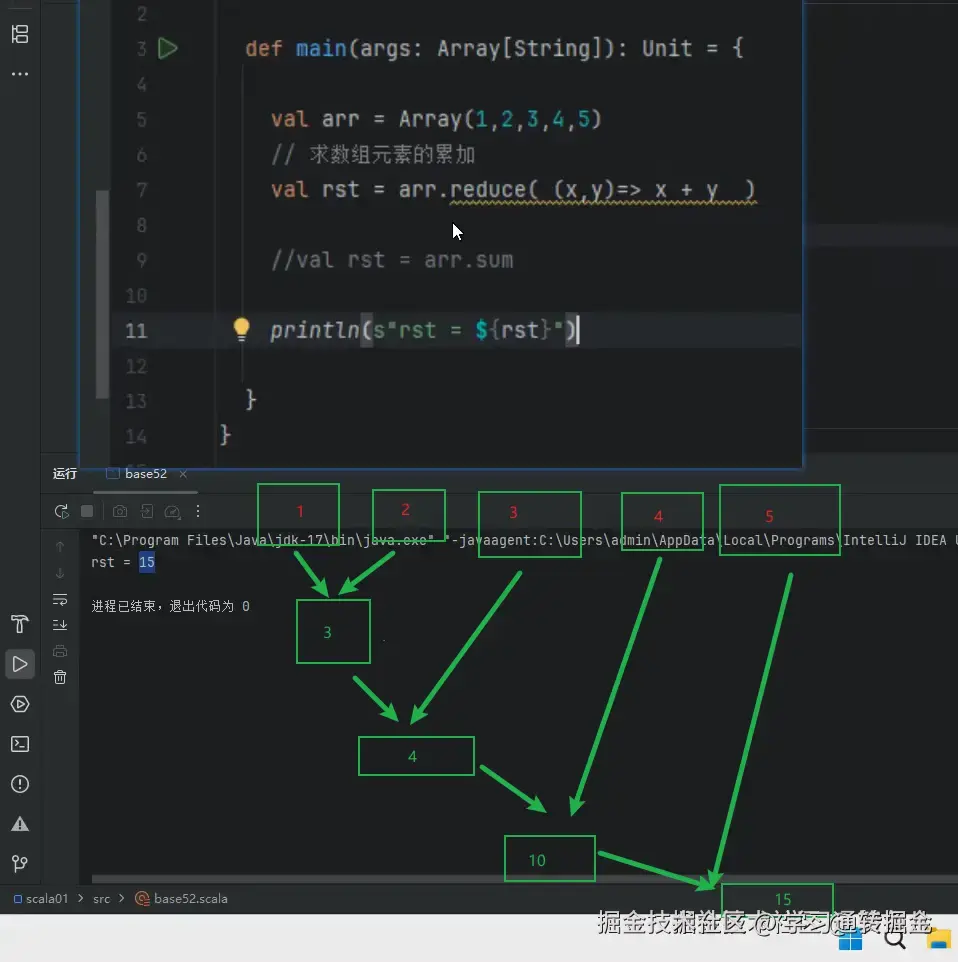
Task: Open the Terminal tool window
Action: pyautogui.click(x=20, y=744)
